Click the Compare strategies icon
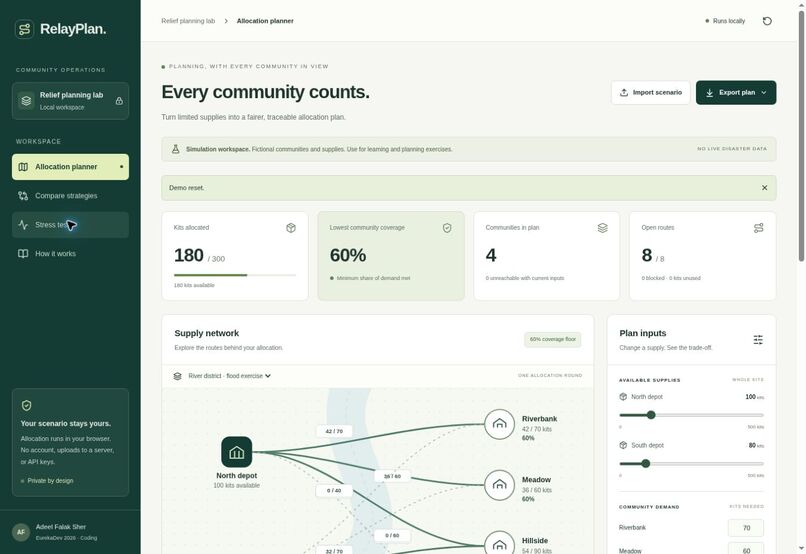Image resolution: width=806 pixels, height=554 pixels. click(x=23, y=196)
